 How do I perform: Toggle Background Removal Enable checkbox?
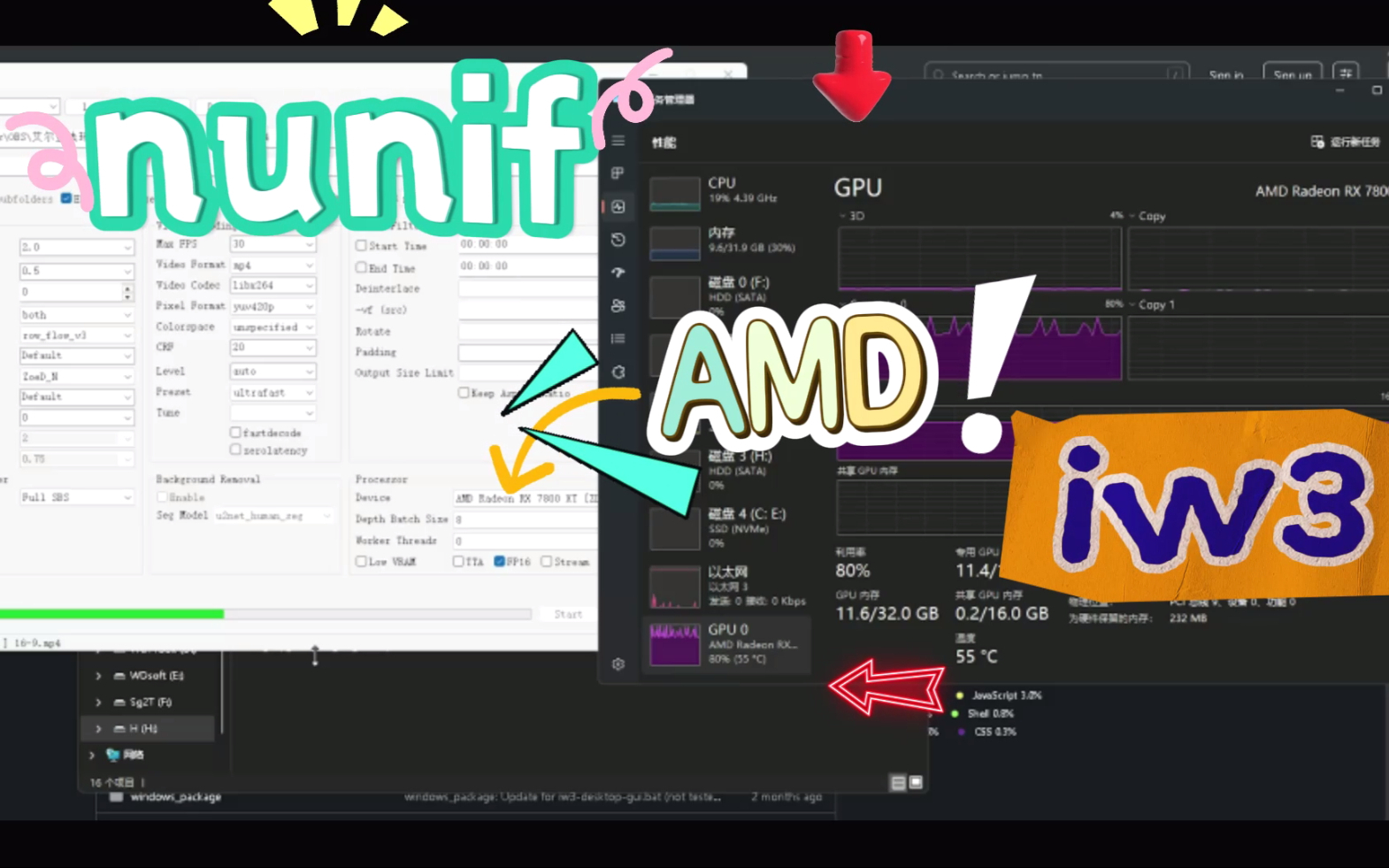coord(162,497)
